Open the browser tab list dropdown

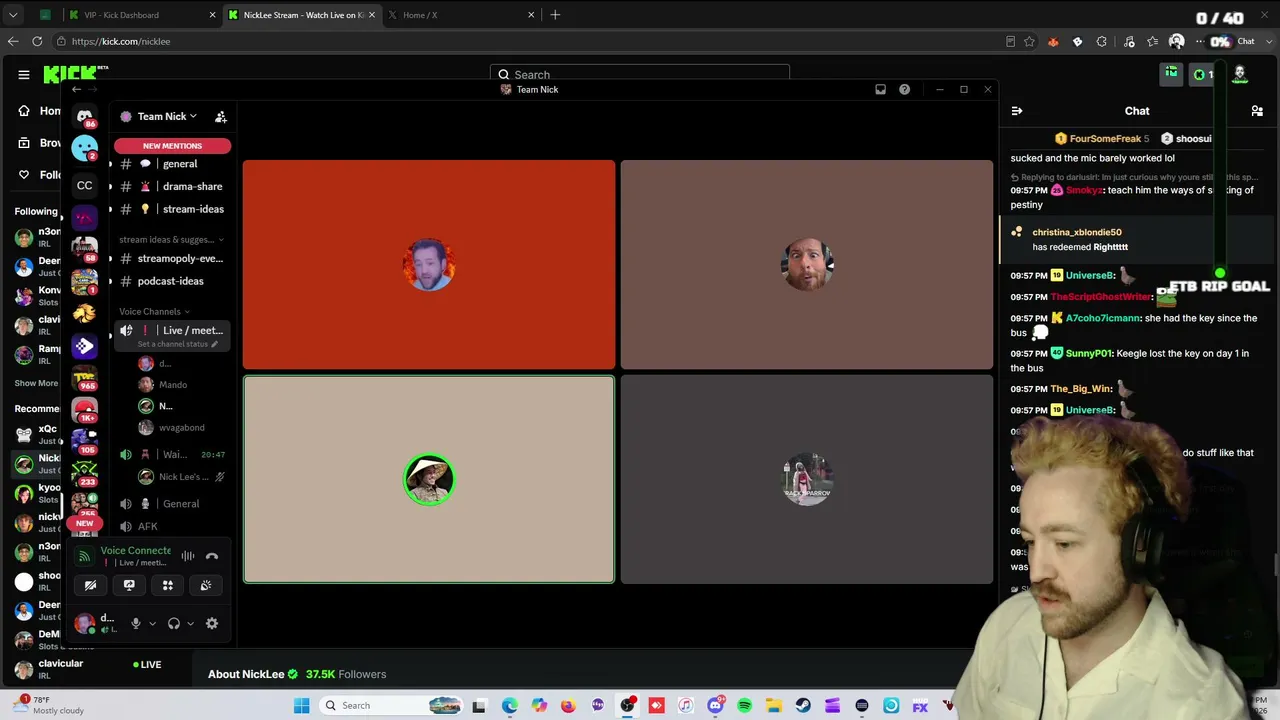click(13, 15)
